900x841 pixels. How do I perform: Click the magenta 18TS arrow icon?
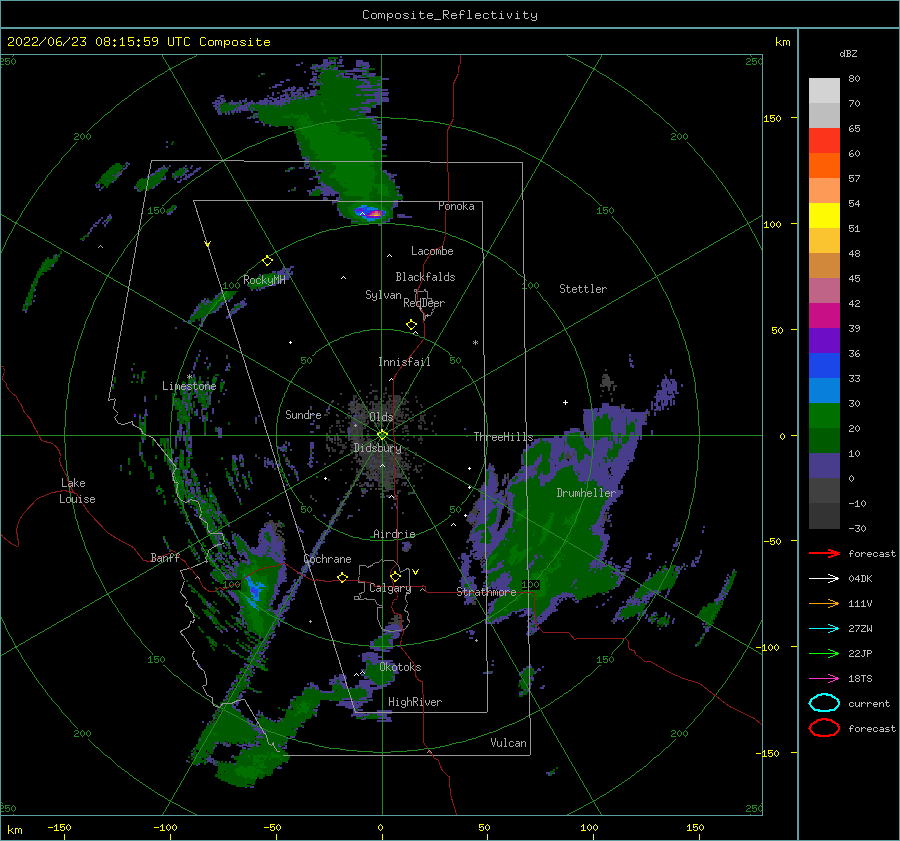tap(824, 679)
